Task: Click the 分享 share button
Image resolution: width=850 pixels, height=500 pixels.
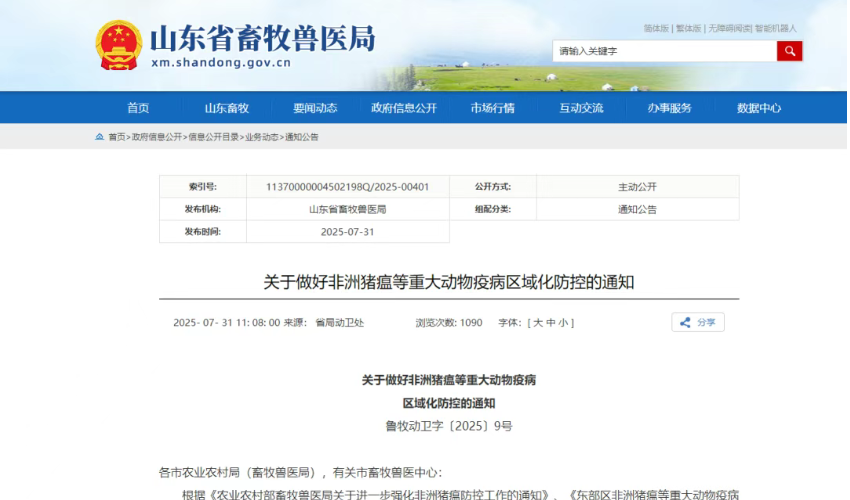Action: pos(698,322)
